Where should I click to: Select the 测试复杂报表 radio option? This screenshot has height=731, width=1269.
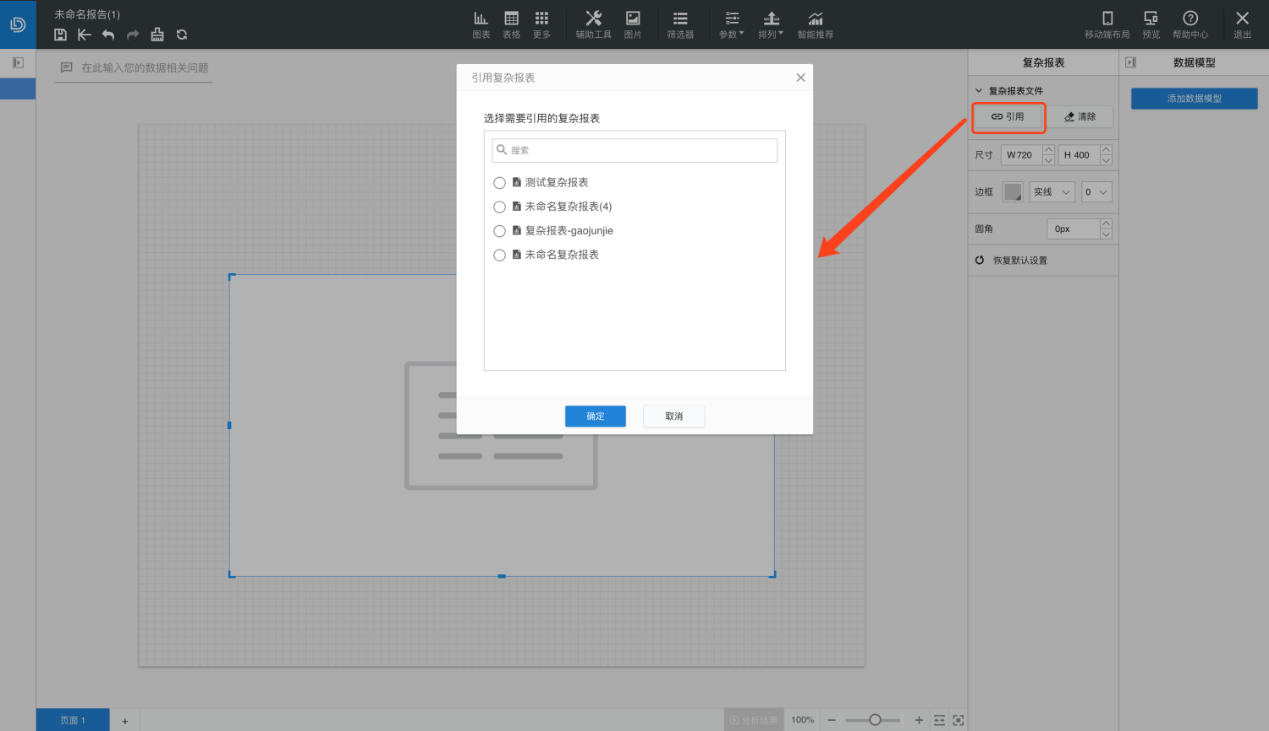pos(500,183)
